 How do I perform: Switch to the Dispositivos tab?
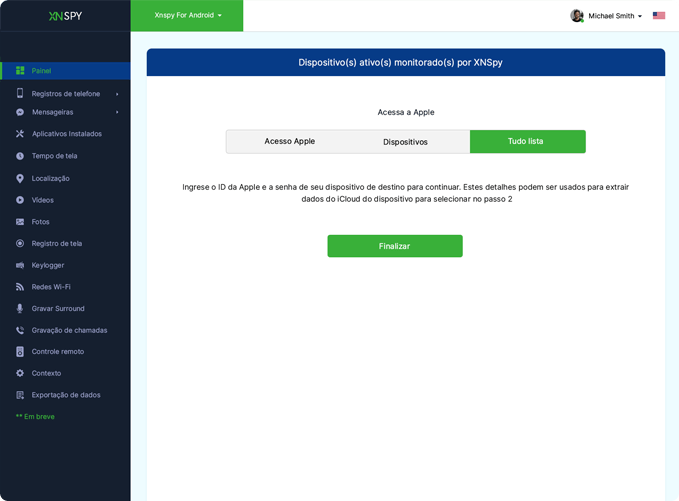tap(405, 142)
